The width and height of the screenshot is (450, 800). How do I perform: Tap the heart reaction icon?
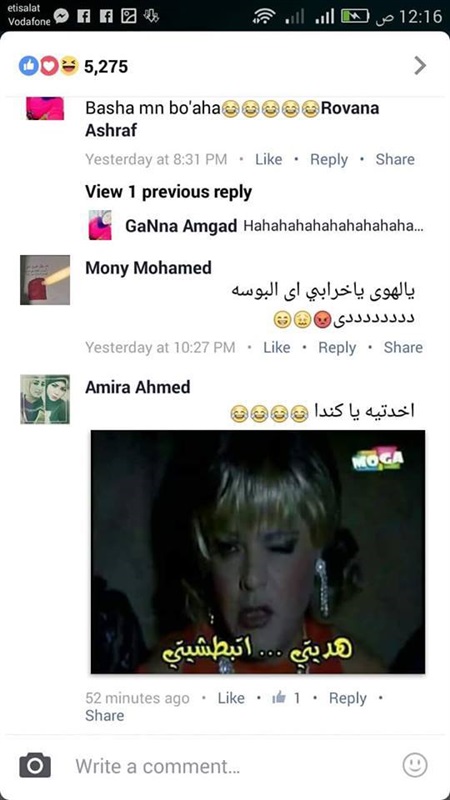pos(49,66)
